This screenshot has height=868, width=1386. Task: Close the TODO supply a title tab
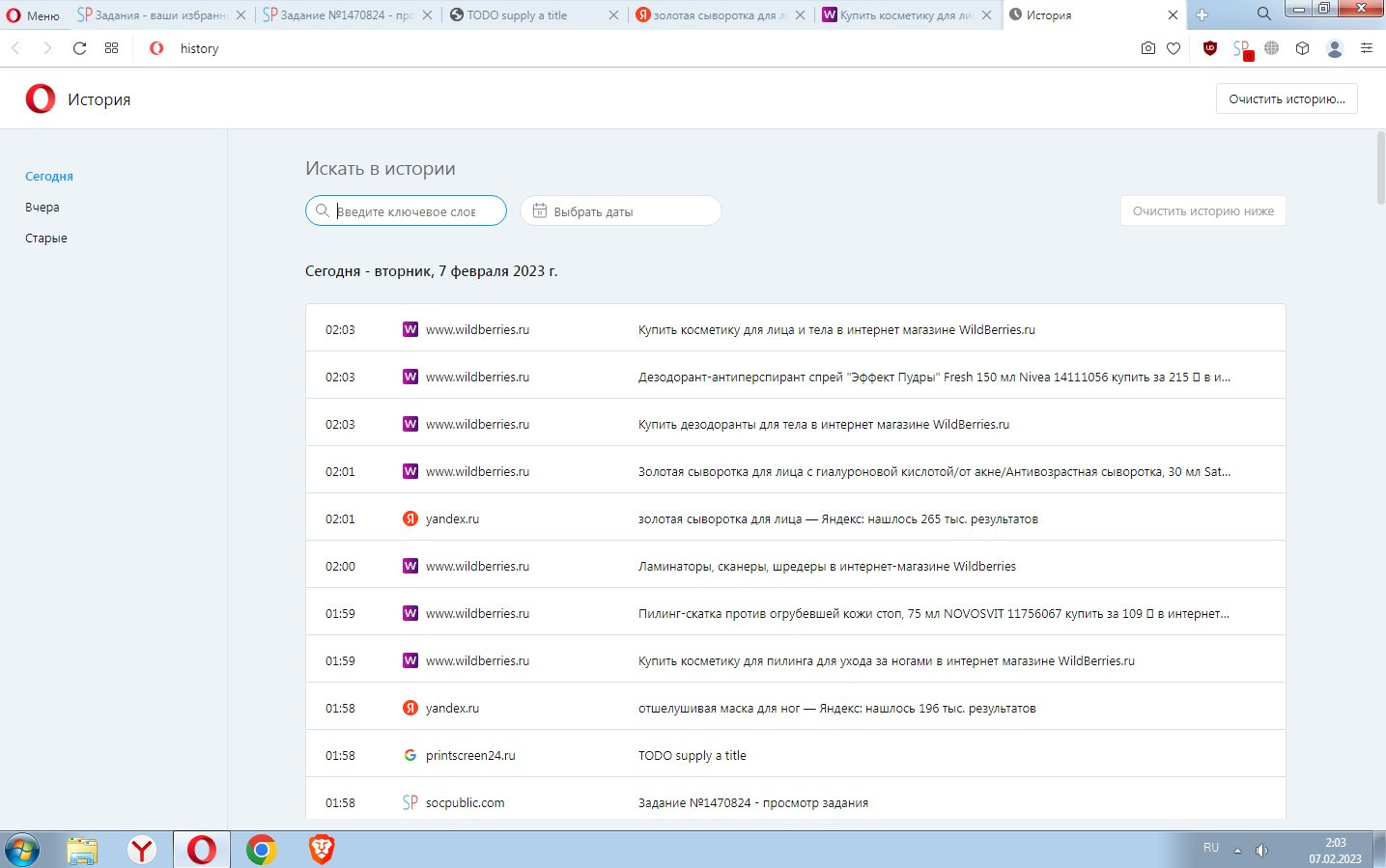click(x=613, y=15)
